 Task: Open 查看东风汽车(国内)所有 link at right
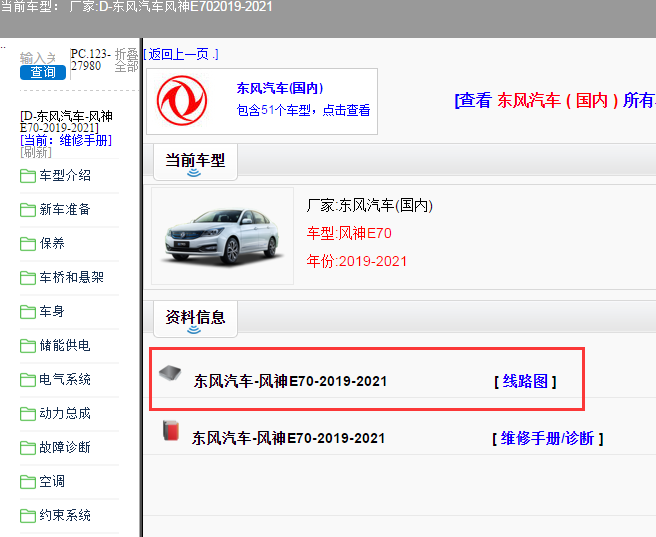coord(555,100)
